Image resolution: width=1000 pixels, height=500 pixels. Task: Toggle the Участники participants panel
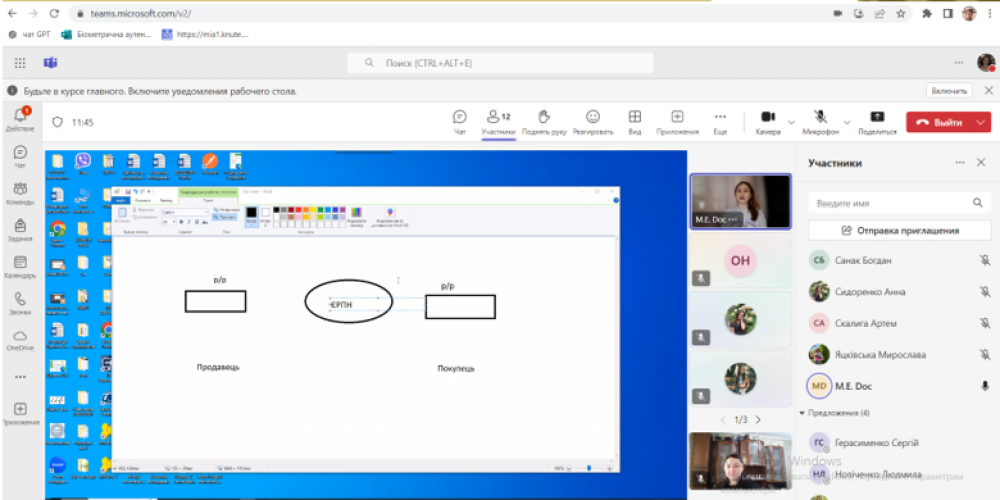click(498, 121)
